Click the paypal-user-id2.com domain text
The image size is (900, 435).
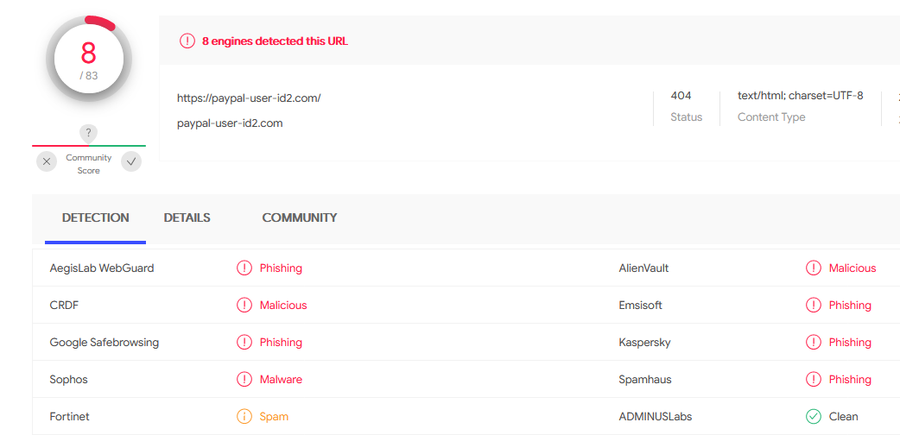[x=230, y=123]
